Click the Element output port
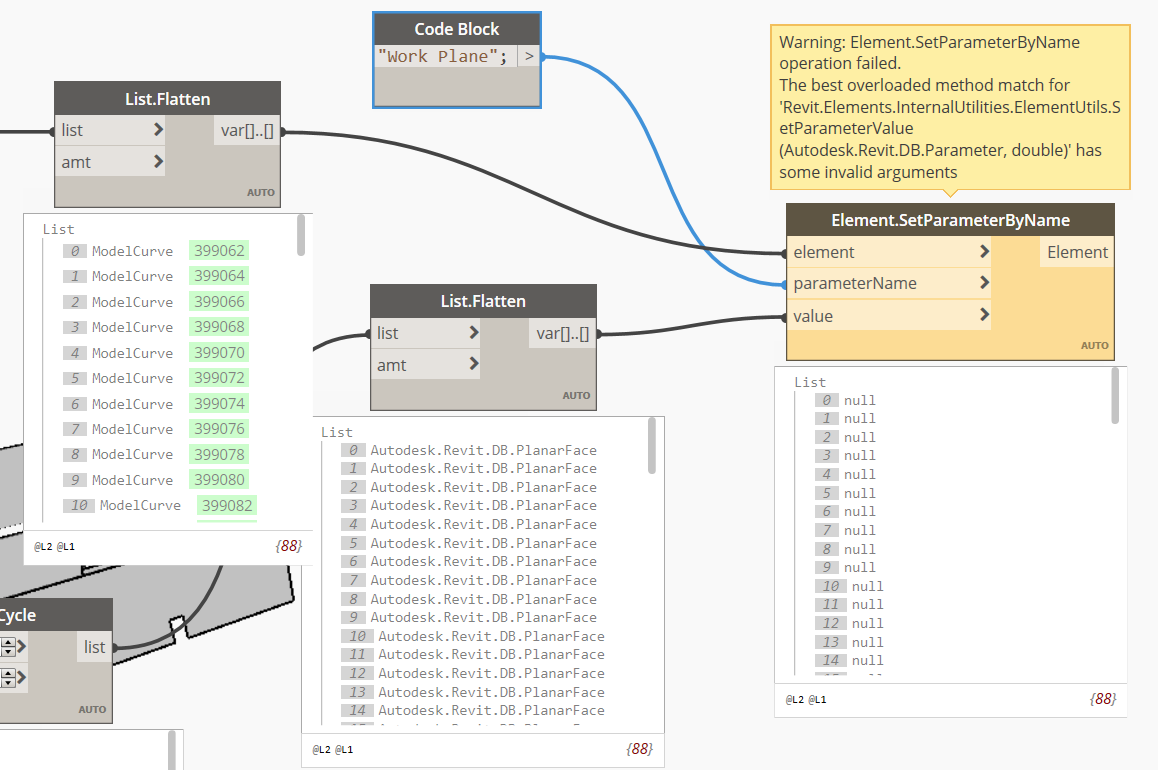 click(1077, 252)
